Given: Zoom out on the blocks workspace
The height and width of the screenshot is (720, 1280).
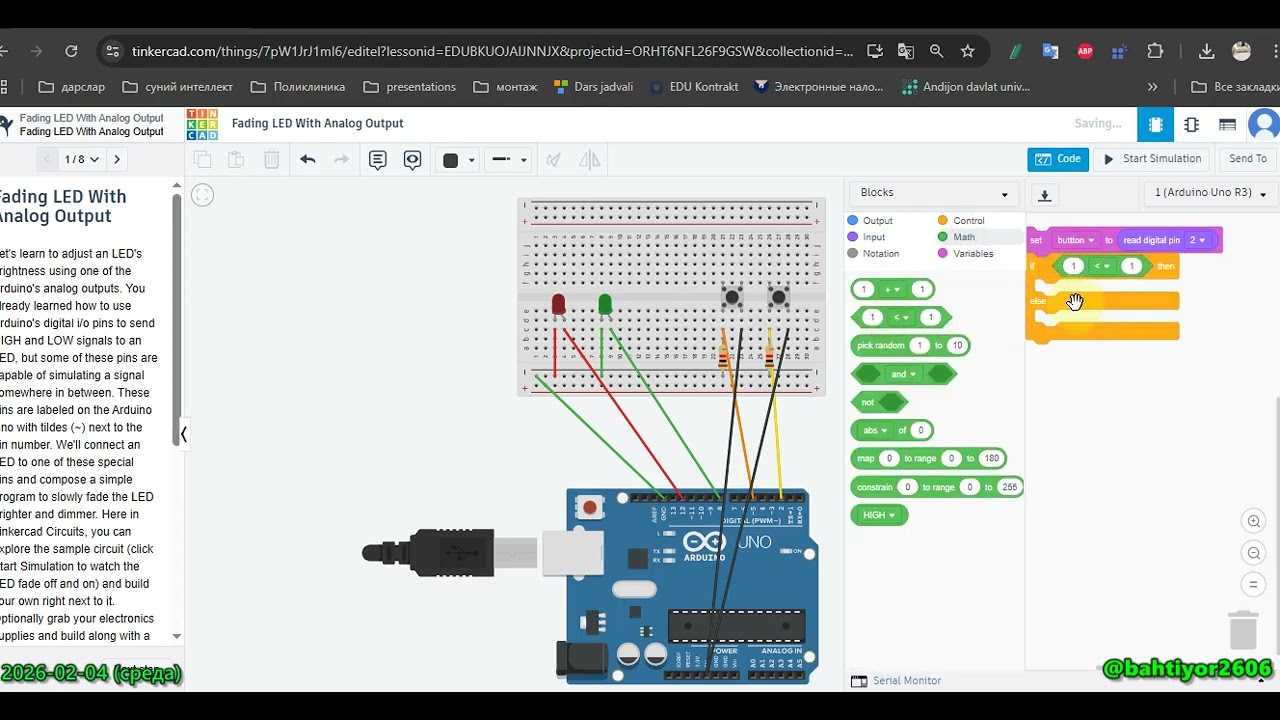Looking at the screenshot, I should [x=1253, y=553].
